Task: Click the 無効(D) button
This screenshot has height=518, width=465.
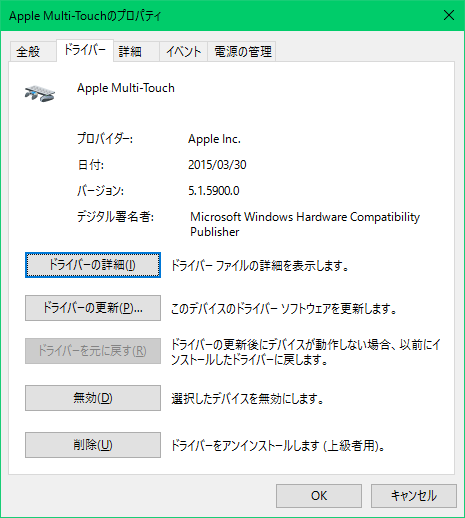Action: click(93, 398)
